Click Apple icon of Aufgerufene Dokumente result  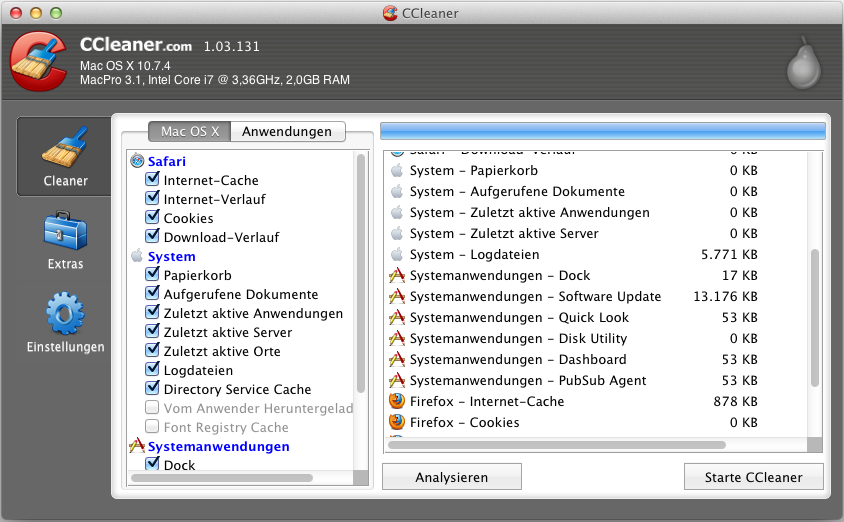(x=397, y=191)
